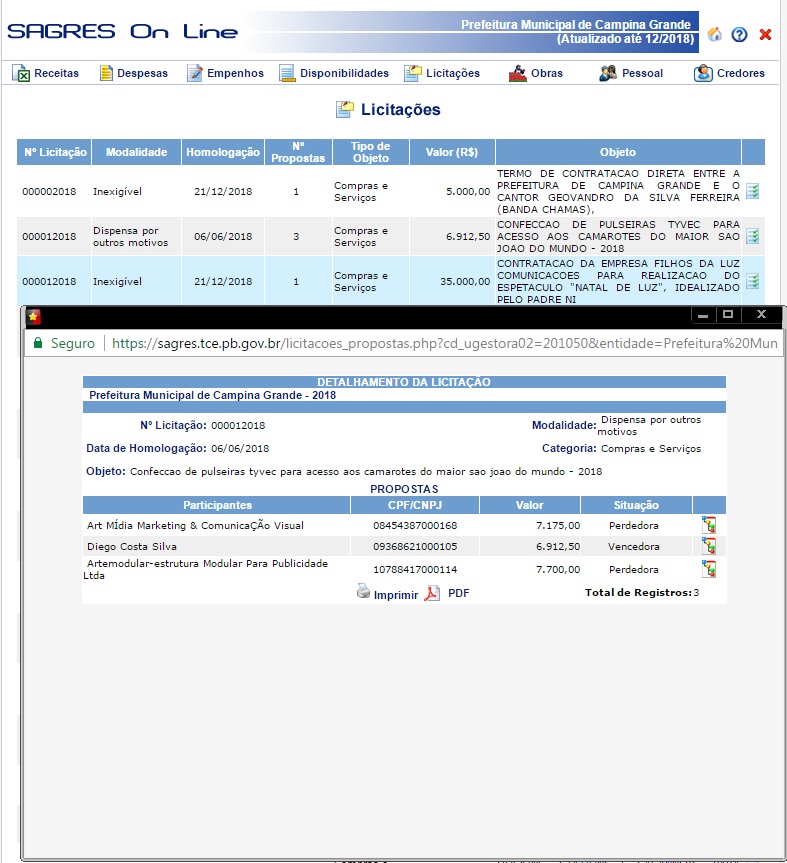Click CNPJ 08454387000168

pyautogui.click(x=415, y=526)
